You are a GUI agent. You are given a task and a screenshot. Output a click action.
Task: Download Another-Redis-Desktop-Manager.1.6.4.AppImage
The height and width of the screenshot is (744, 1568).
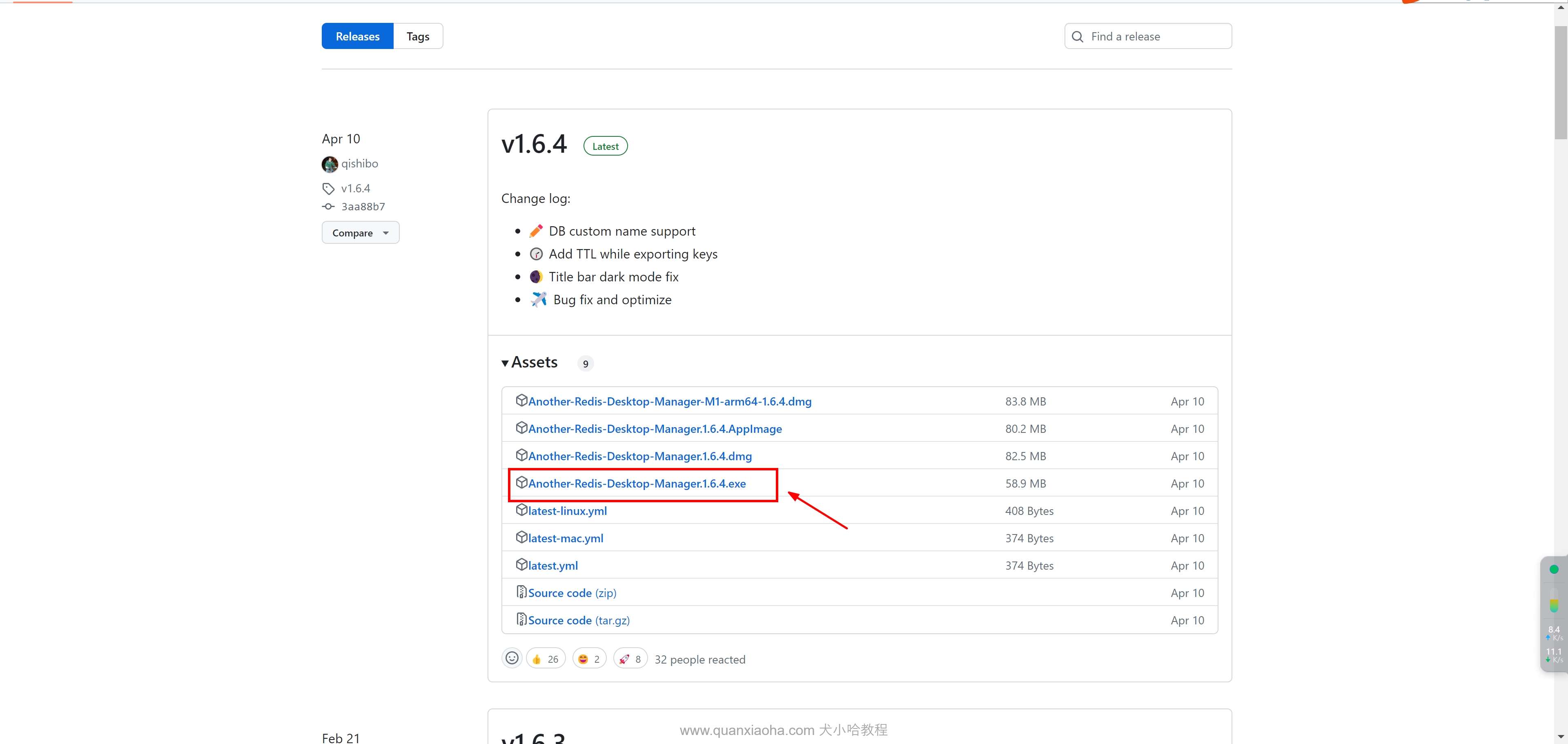pyautogui.click(x=655, y=429)
